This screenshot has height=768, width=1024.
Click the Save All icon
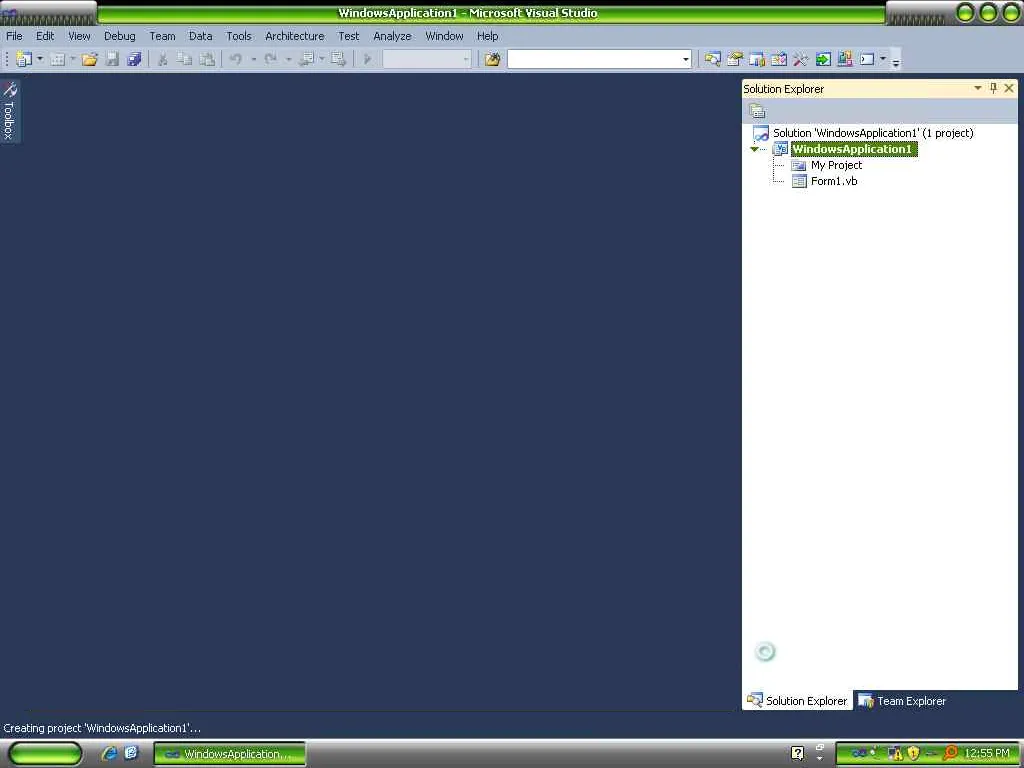click(135, 59)
